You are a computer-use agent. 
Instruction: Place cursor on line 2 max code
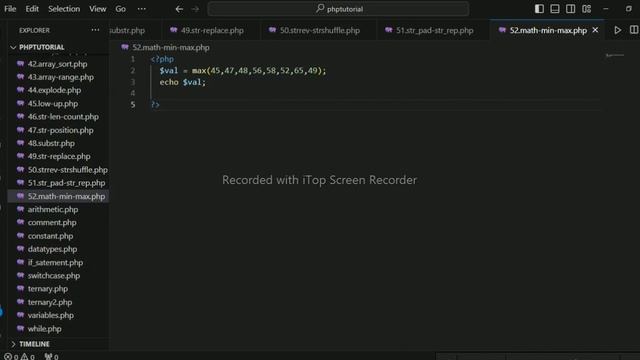(243, 71)
